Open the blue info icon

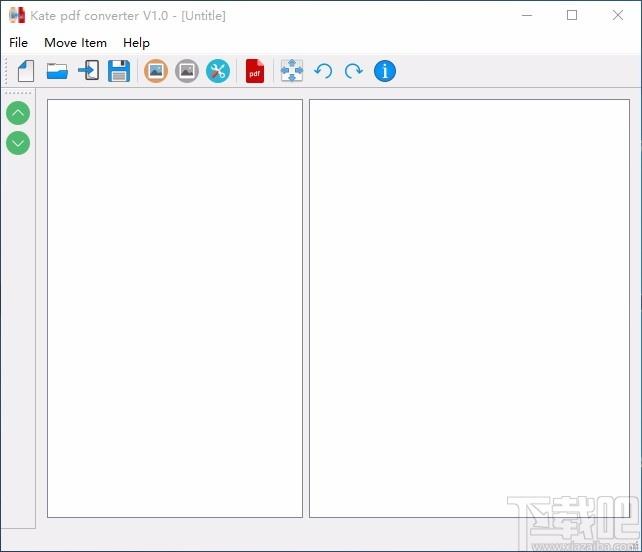pyautogui.click(x=385, y=71)
